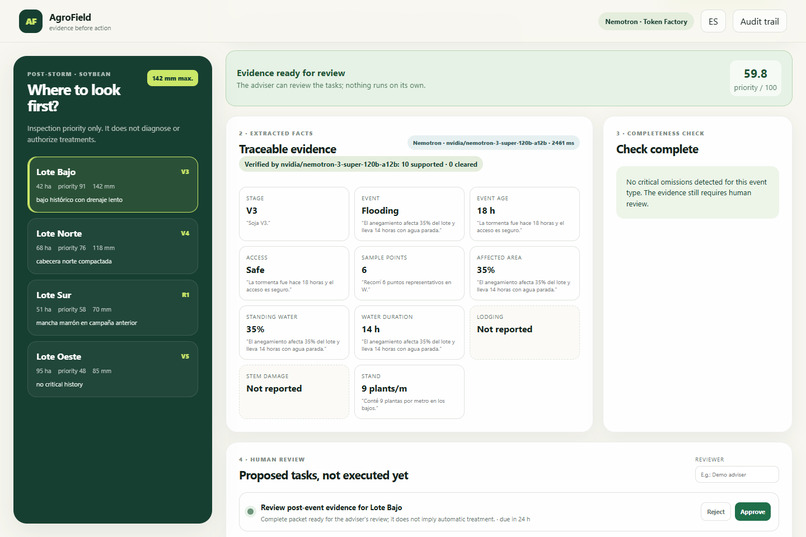Open the Access Safe fact card
The width and height of the screenshot is (806, 537).
pos(294,273)
